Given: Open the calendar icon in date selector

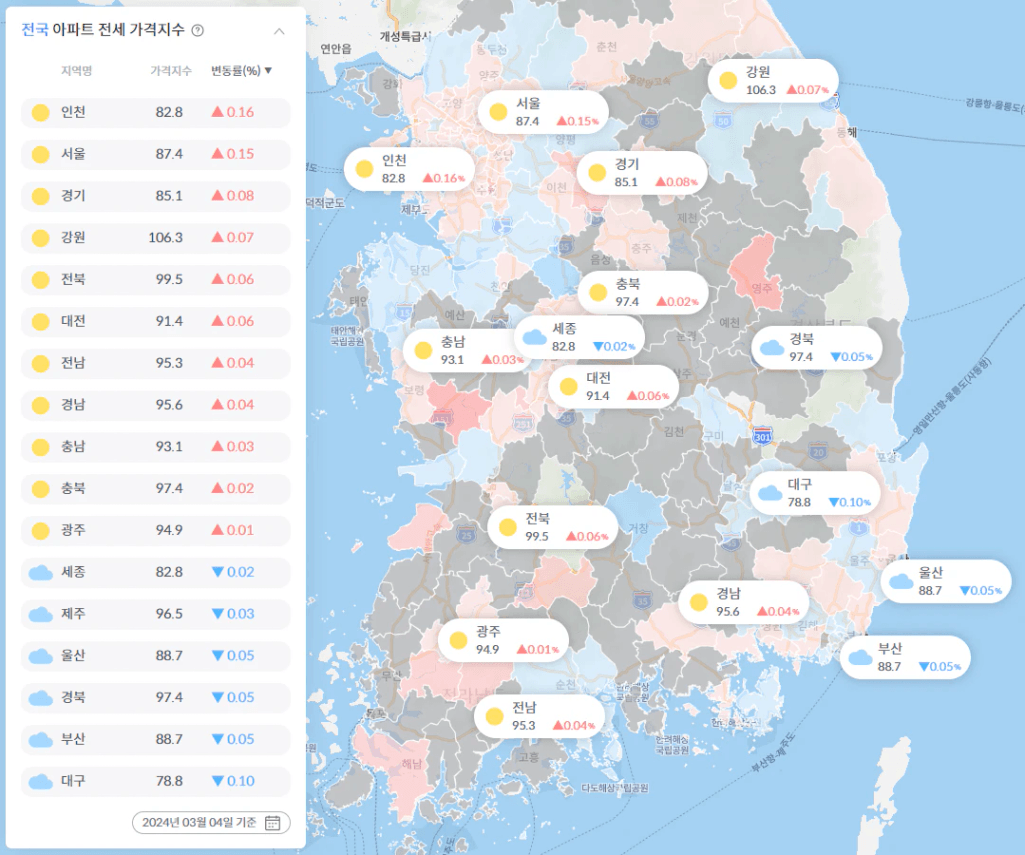Looking at the screenshot, I should click(273, 822).
